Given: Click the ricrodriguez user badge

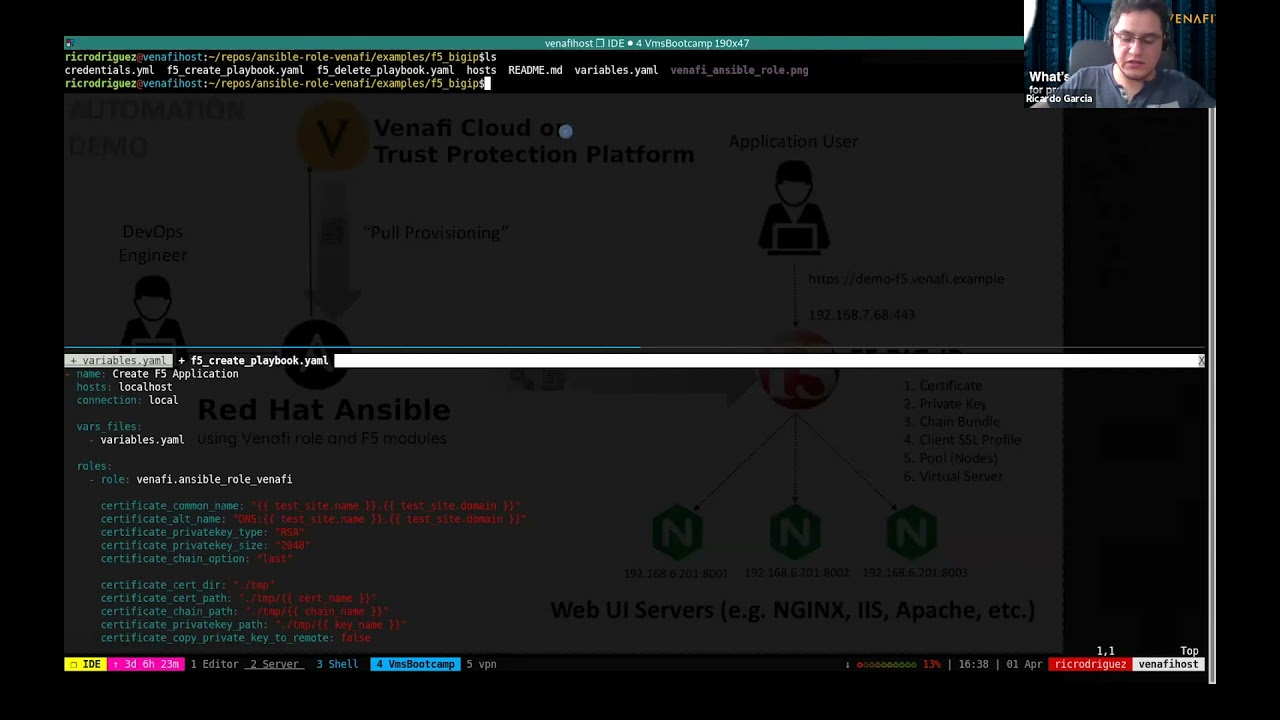Looking at the screenshot, I should pyautogui.click(x=1090, y=664).
